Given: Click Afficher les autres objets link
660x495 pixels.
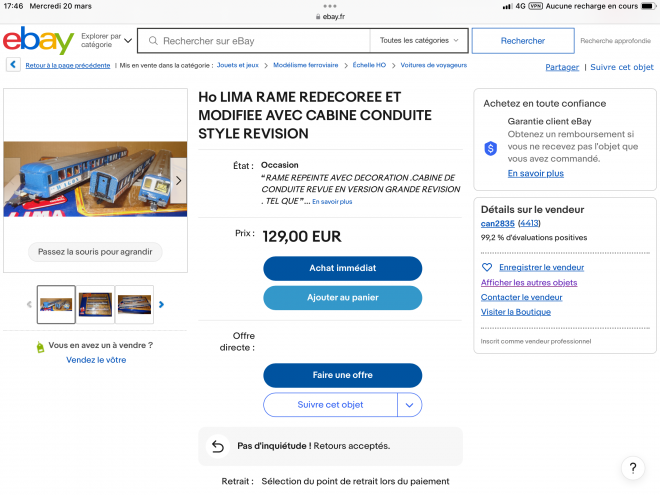Looking at the screenshot, I should click(x=529, y=282).
